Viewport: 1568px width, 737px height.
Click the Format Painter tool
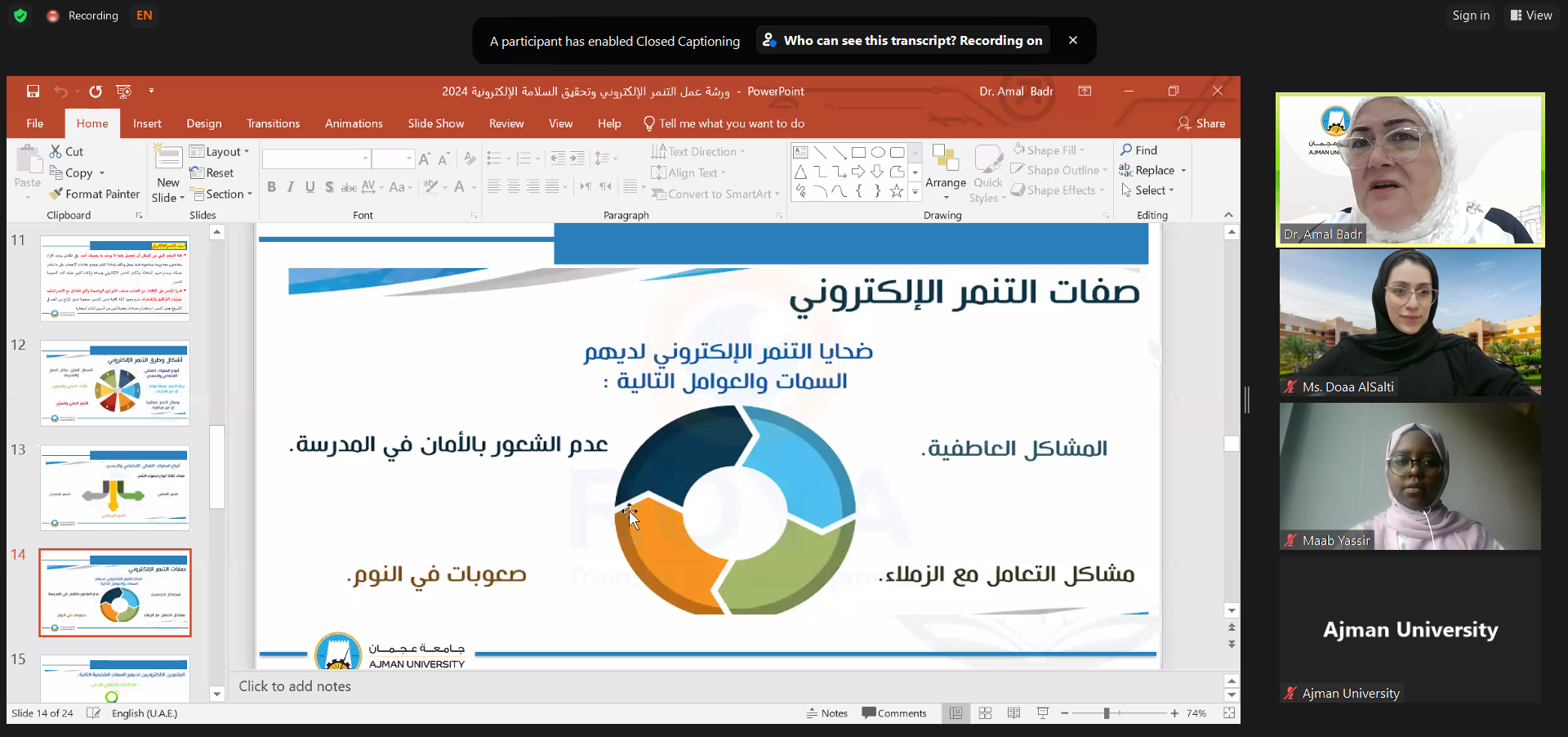94,194
